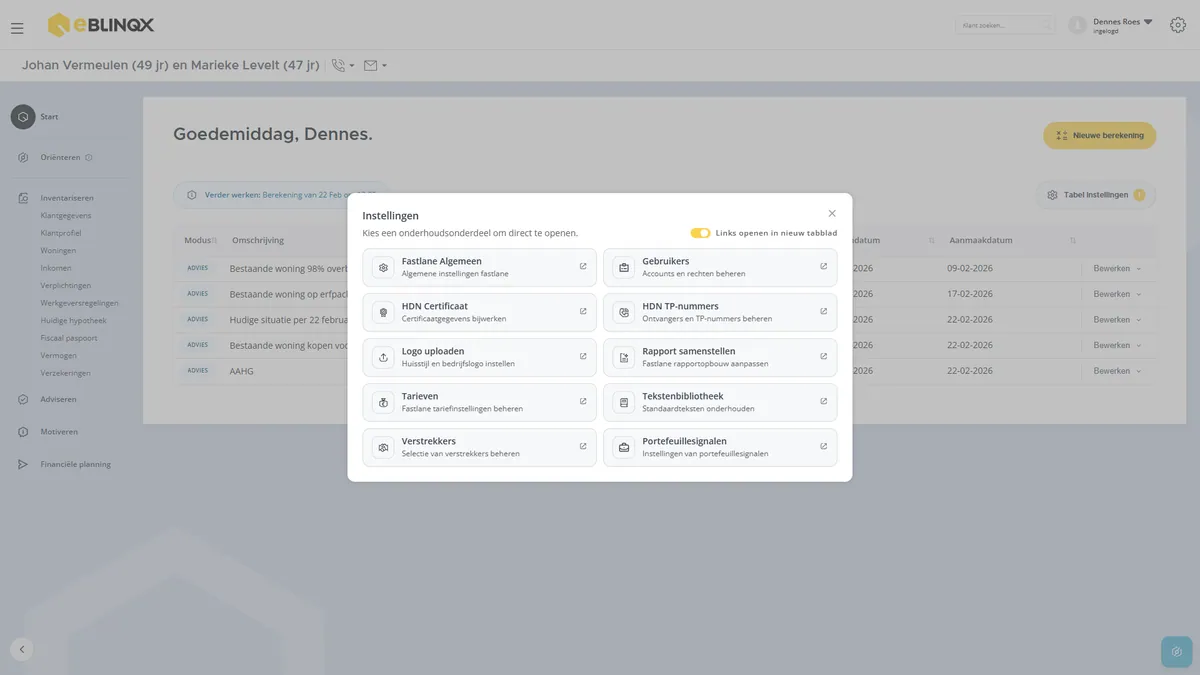Click the Klant zoeken search field
Screen dimensions: 1200x675
(1005, 25)
